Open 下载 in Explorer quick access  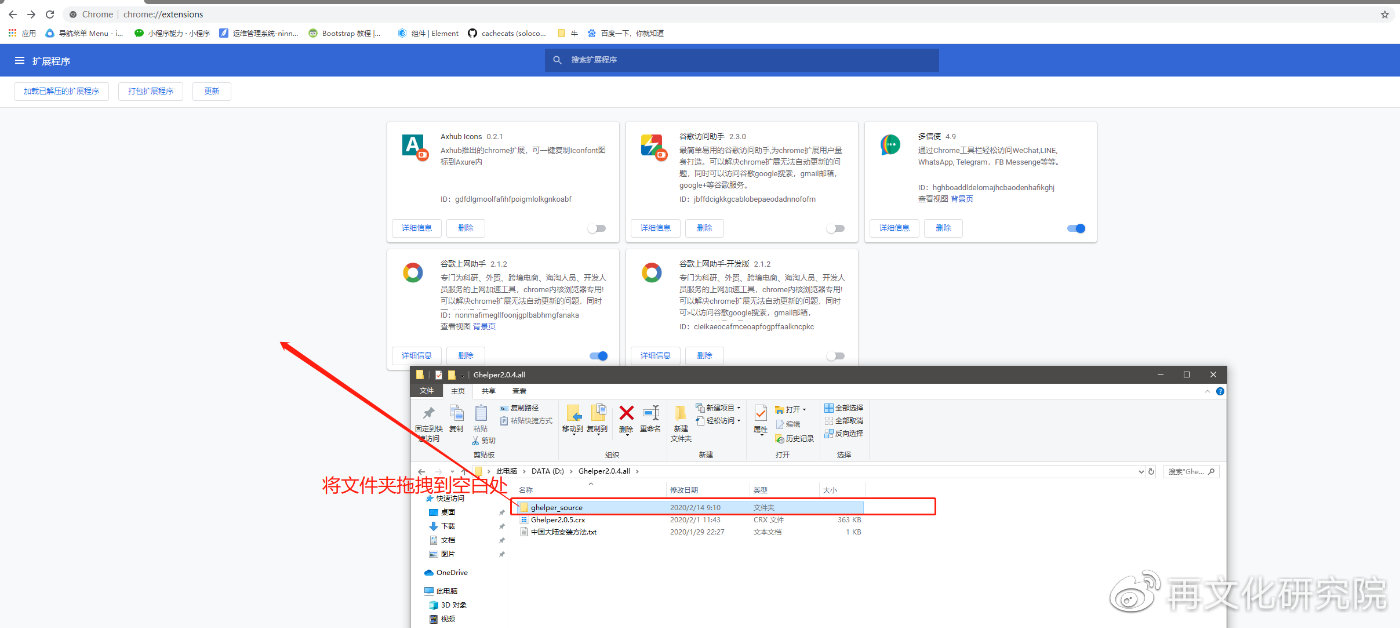442,526
